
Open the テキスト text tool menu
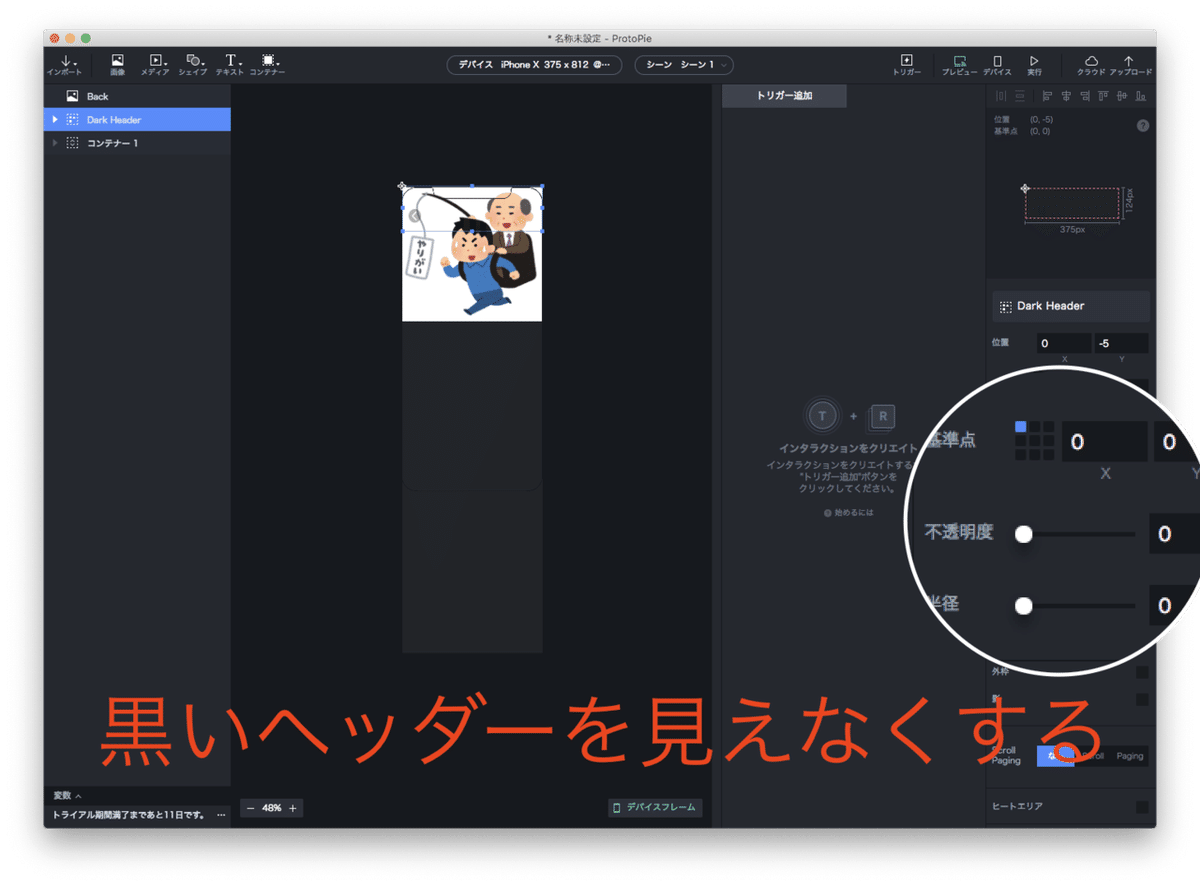tap(230, 65)
